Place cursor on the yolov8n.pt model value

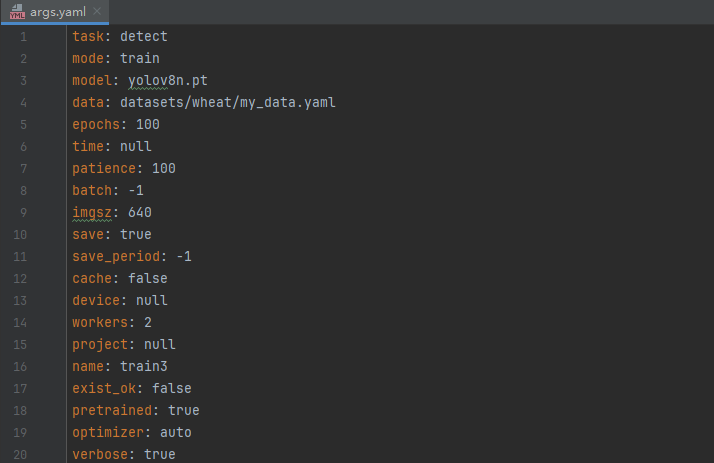click(x=168, y=81)
